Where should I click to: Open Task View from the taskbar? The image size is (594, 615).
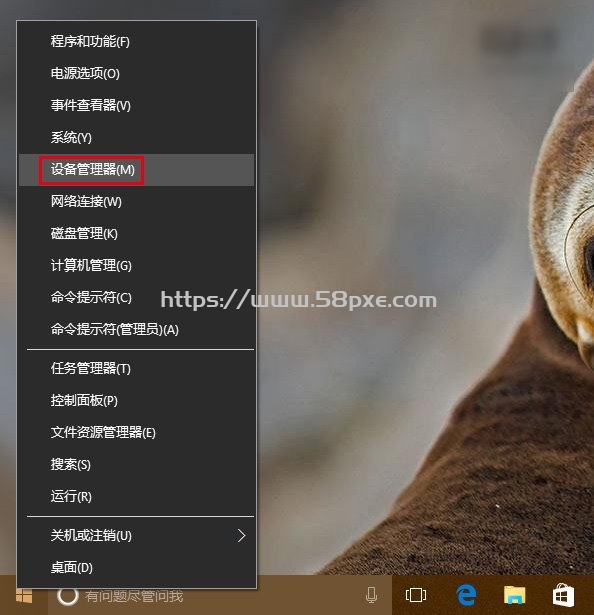coord(415,595)
